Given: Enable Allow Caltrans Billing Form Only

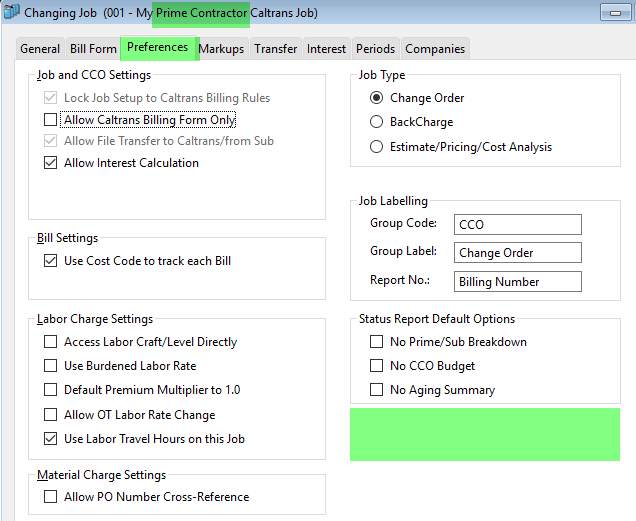Looking at the screenshot, I should [x=51, y=120].
